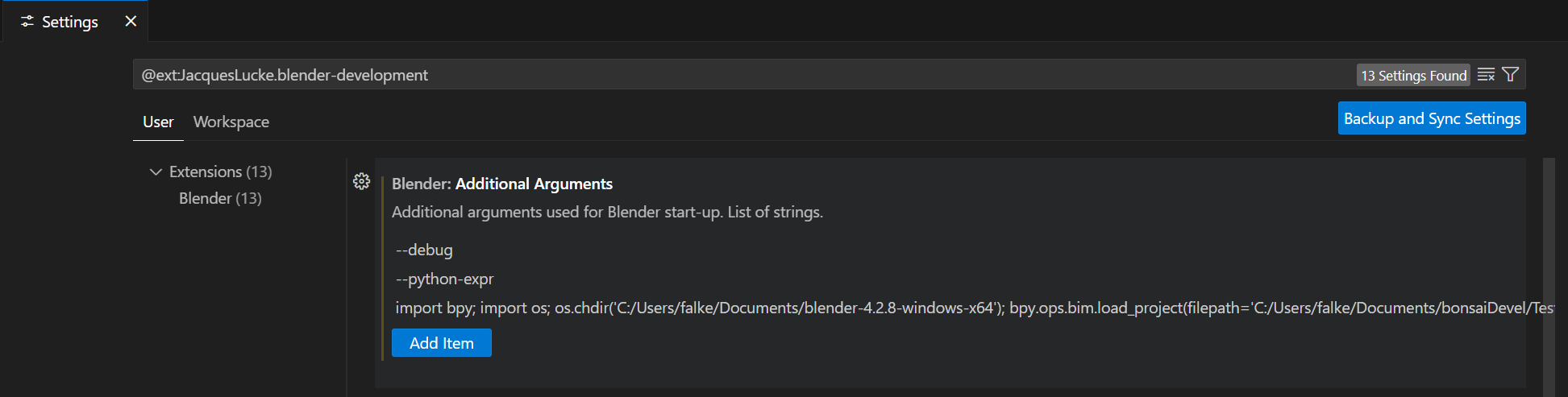Viewport: 1568px width, 397px height.
Task: Click the Backup and Sync Settings button
Action: (x=1432, y=118)
